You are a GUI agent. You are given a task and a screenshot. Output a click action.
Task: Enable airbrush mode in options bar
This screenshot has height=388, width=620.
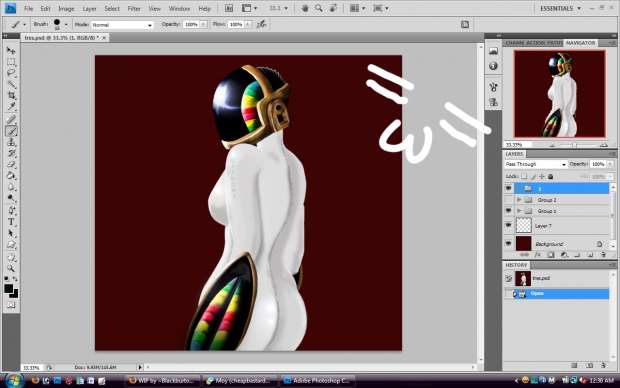click(261, 25)
